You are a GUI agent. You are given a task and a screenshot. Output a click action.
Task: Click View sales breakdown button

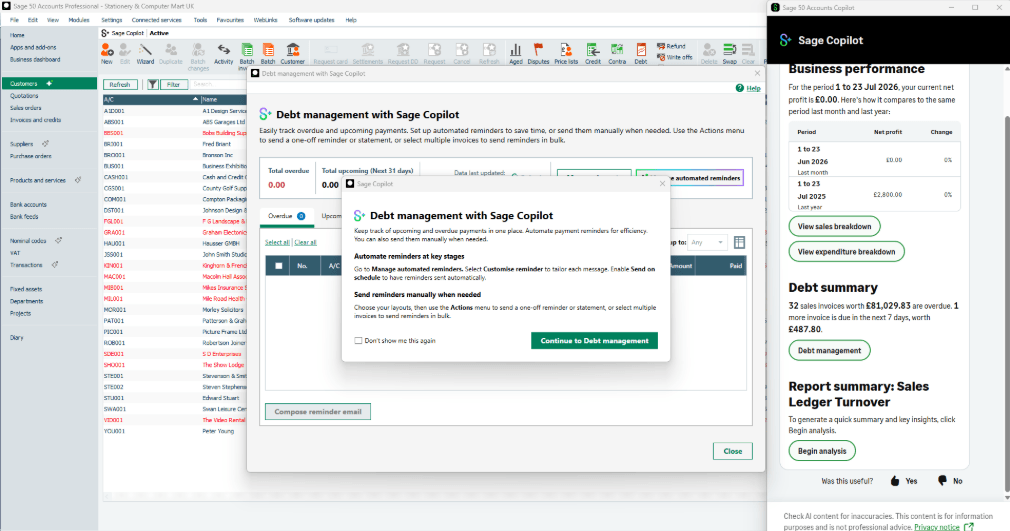834,226
